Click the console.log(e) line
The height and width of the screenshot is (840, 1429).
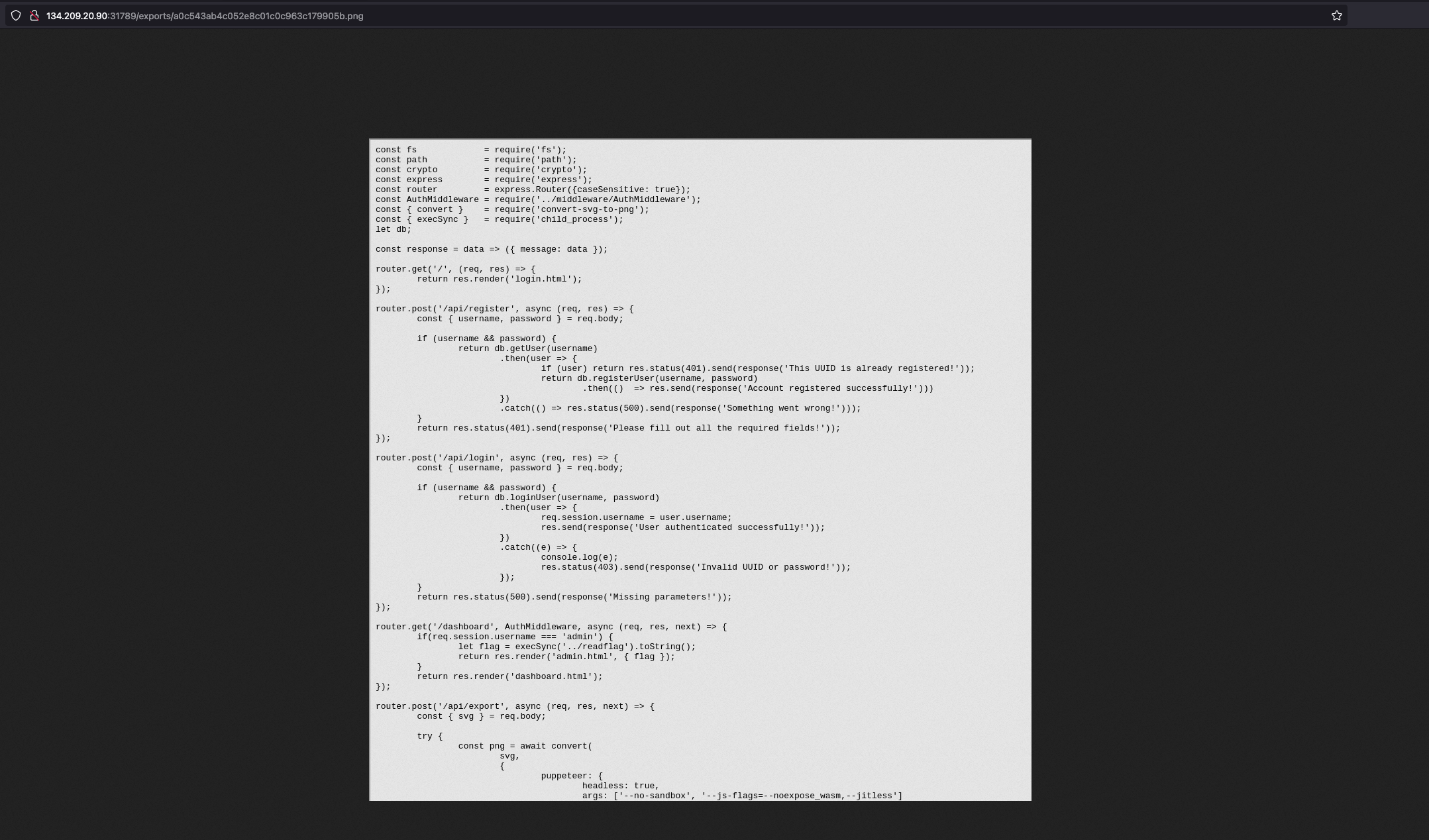click(580, 557)
